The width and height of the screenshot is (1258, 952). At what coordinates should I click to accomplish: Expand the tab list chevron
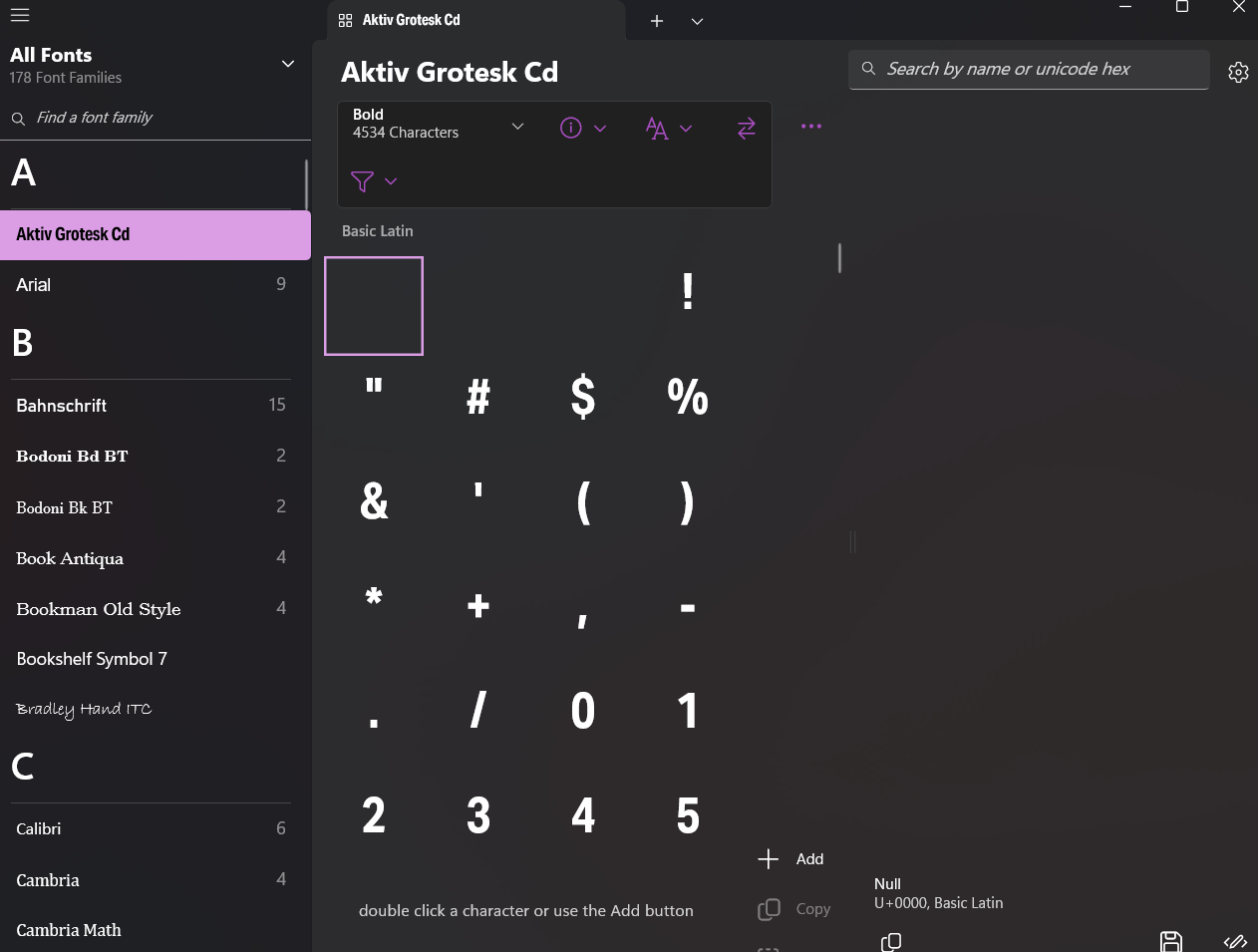[x=697, y=21]
